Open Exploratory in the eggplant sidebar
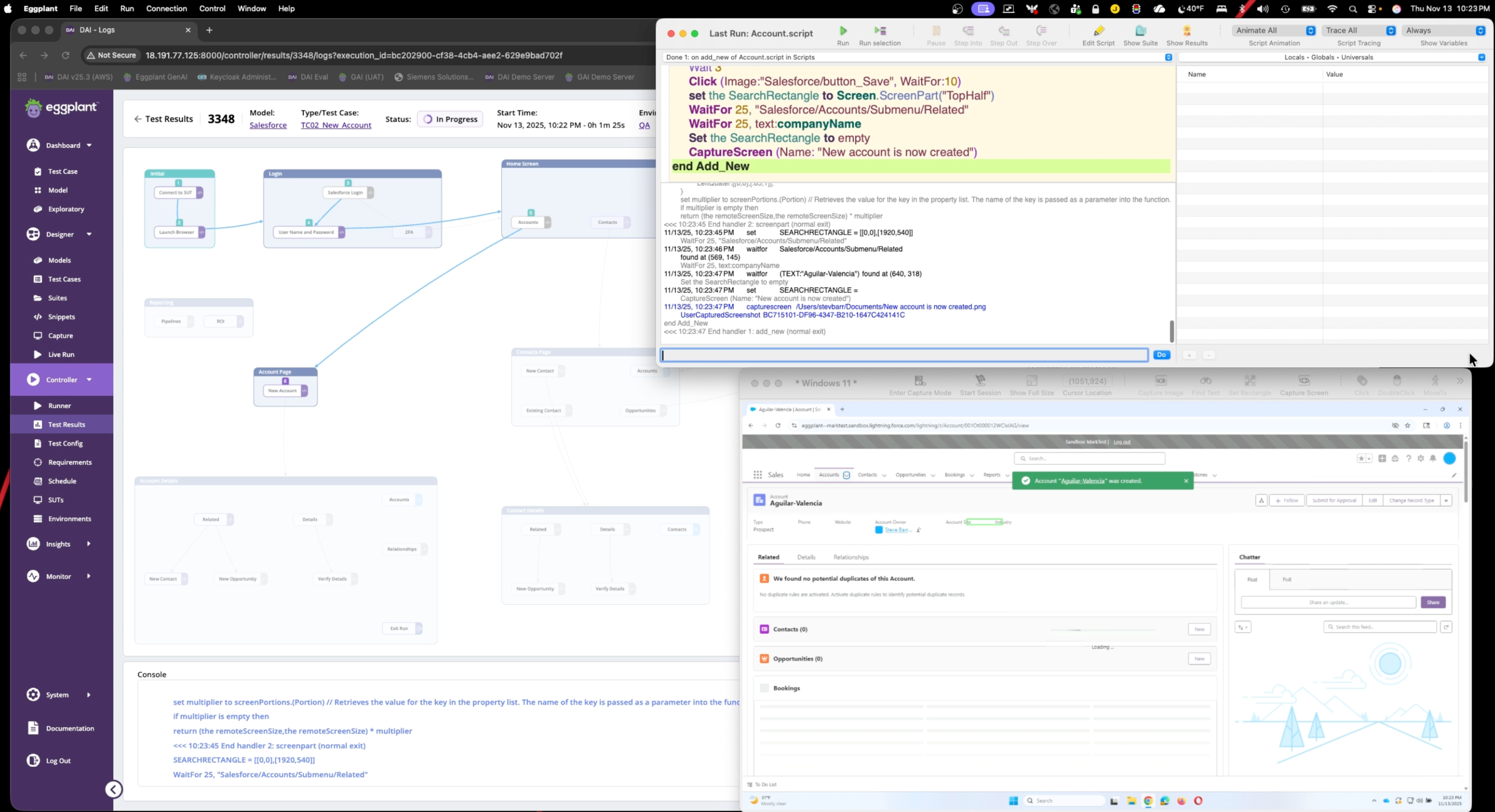This screenshot has width=1495, height=812. [65, 209]
